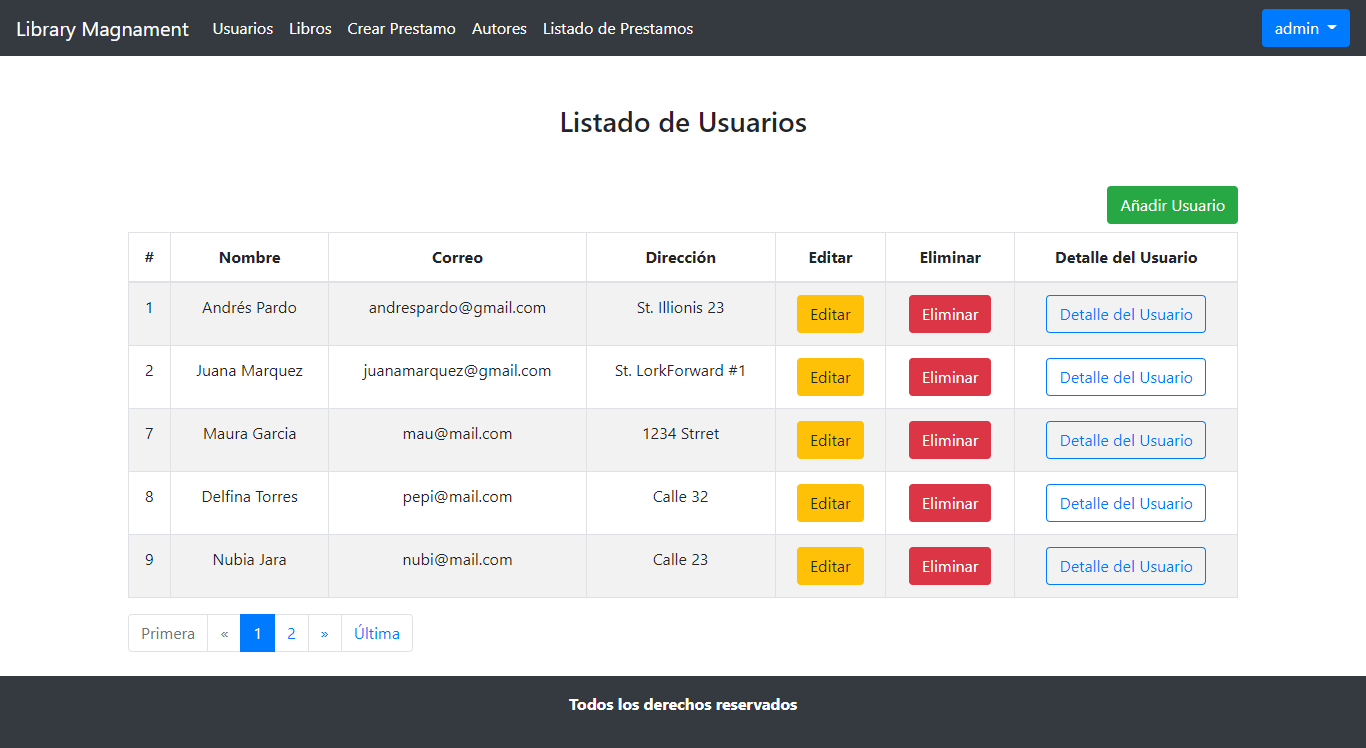Go to the Usuarios nav item
1366x748 pixels.
click(243, 29)
